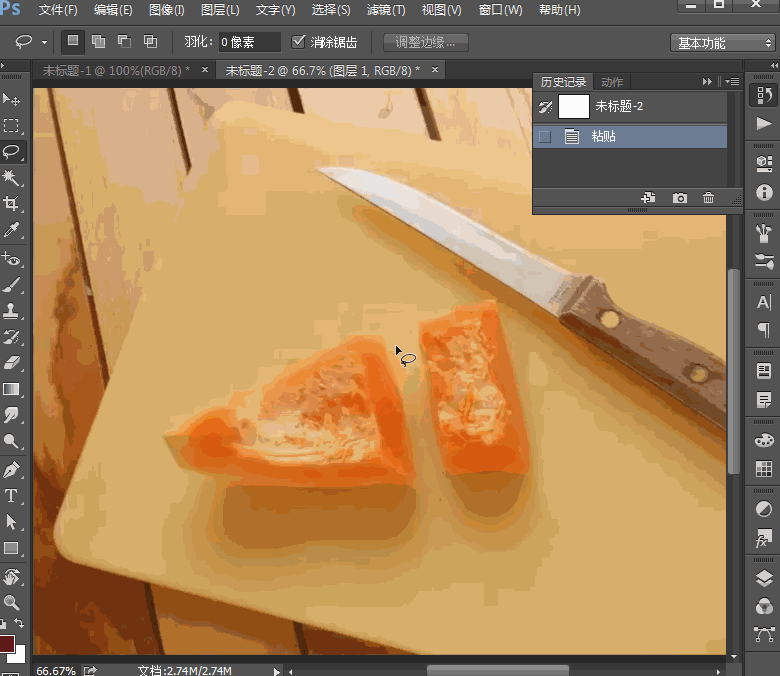Select the Zoom tool
Image resolution: width=780 pixels, height=676 pixels.
pyautogui.click(x=11, y=602)
